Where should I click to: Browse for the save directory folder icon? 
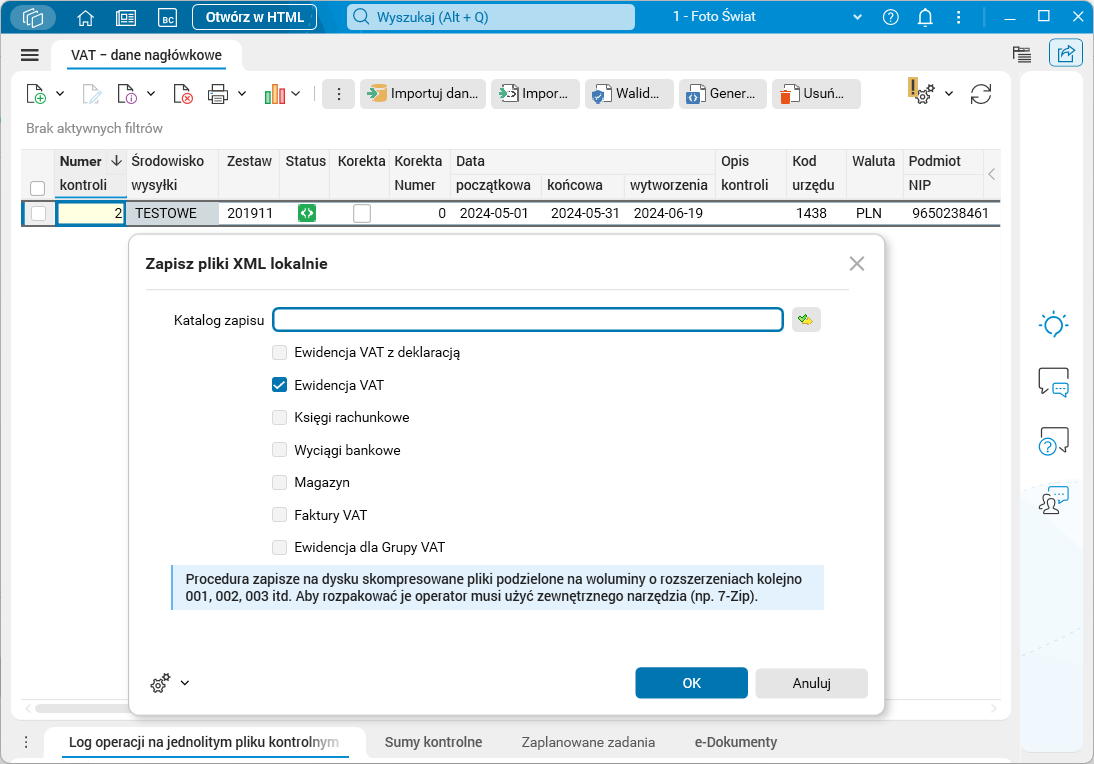(806, 320)
